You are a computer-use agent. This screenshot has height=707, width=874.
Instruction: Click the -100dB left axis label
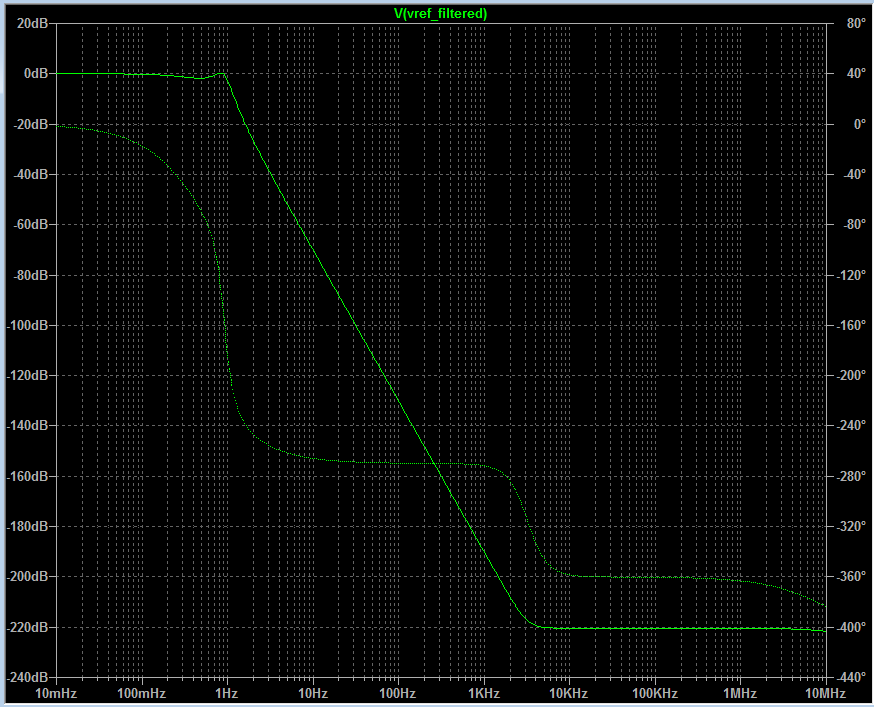coord(27,326)
